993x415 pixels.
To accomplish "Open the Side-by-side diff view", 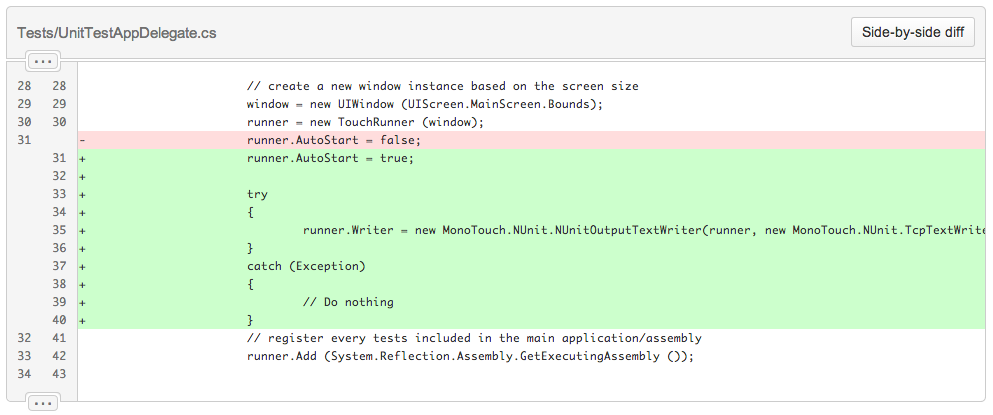I will [913, 33].
